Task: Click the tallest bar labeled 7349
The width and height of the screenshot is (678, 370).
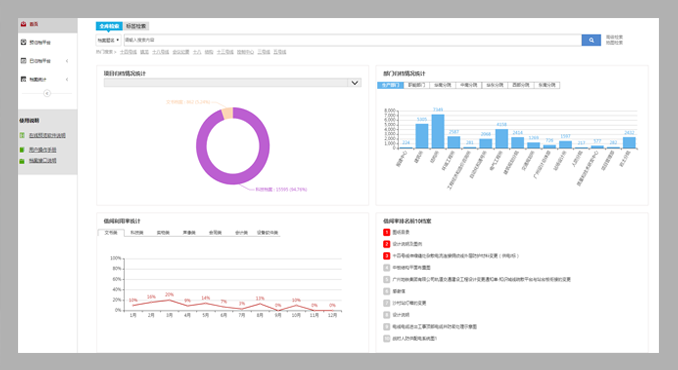Action: [438, 131]
